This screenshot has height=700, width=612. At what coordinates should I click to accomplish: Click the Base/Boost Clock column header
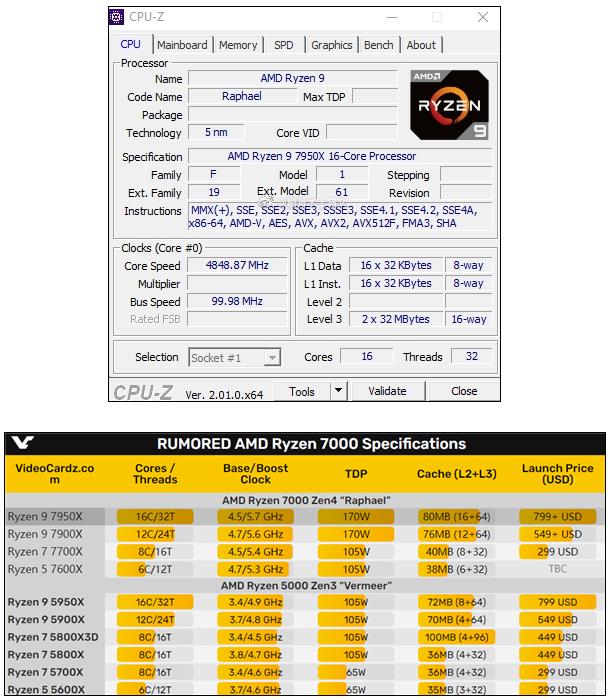pyautogui.click(x=255, y=474)
